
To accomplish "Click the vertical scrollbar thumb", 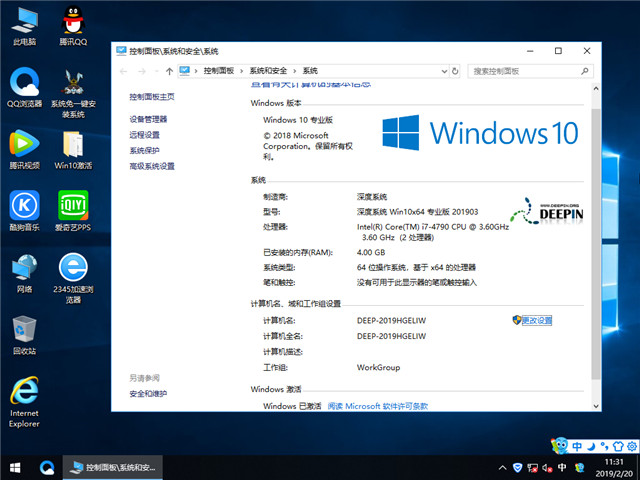I will [x=596, y=244].
